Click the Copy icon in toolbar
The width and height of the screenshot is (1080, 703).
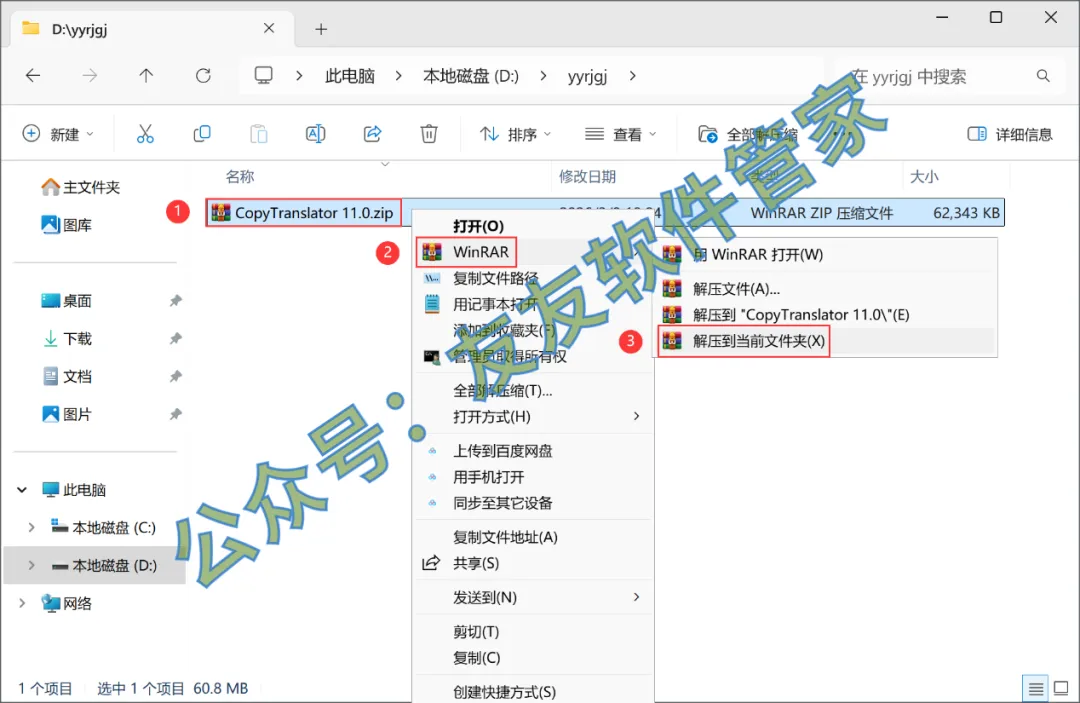click(x=202, y=134)
